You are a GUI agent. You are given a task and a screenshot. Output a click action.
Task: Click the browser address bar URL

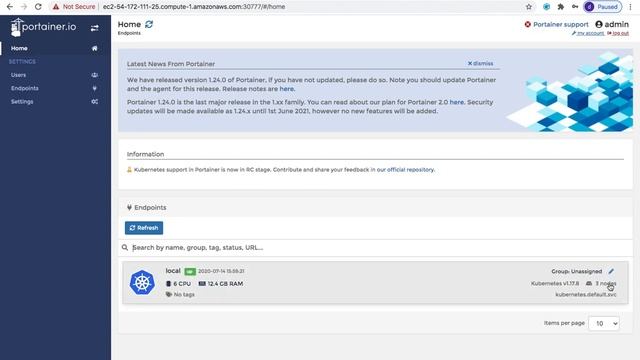click(194, 7)
